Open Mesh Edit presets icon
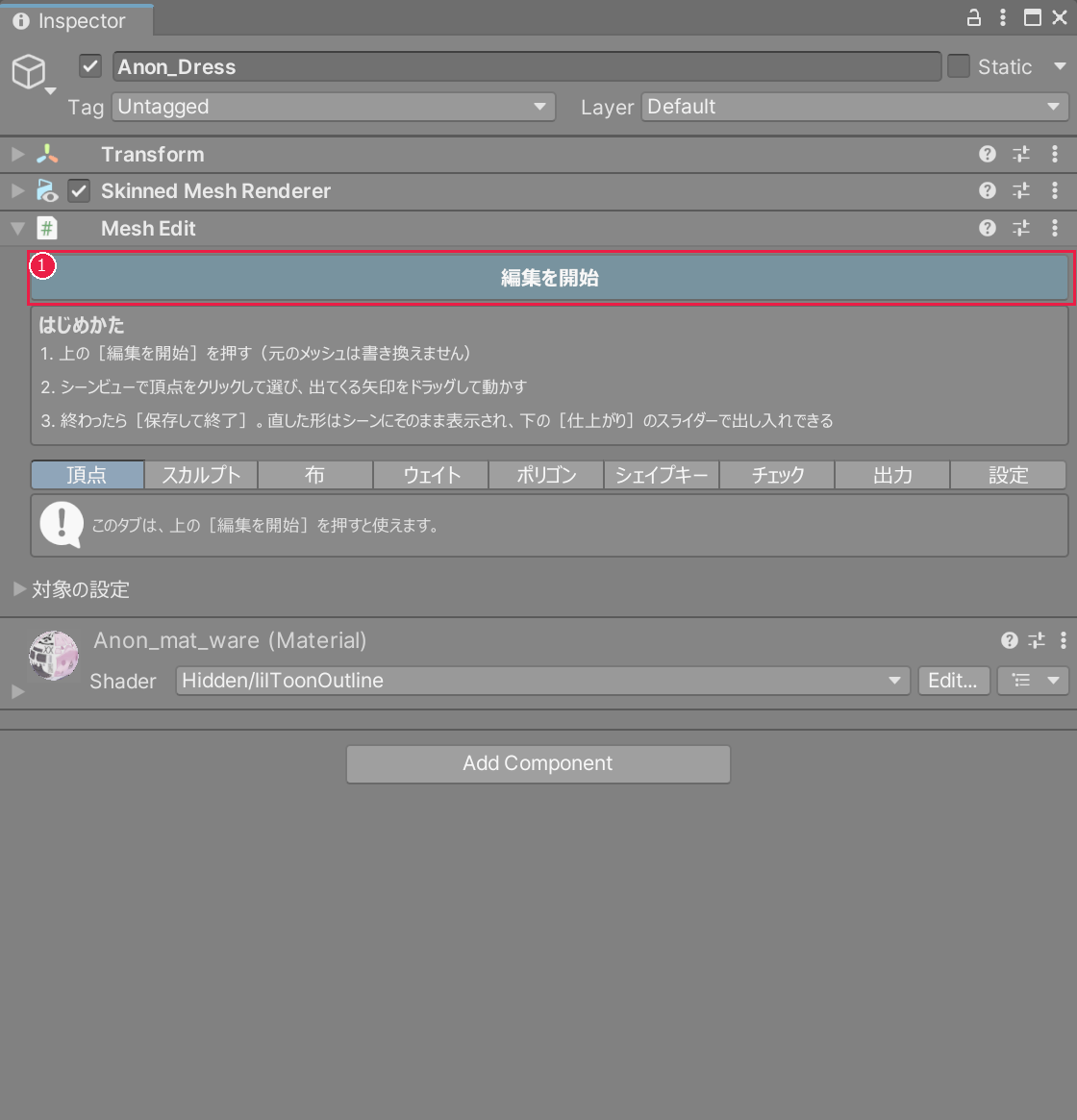This screenshot has width=1077, height=1120. (x=1021, y=228)
